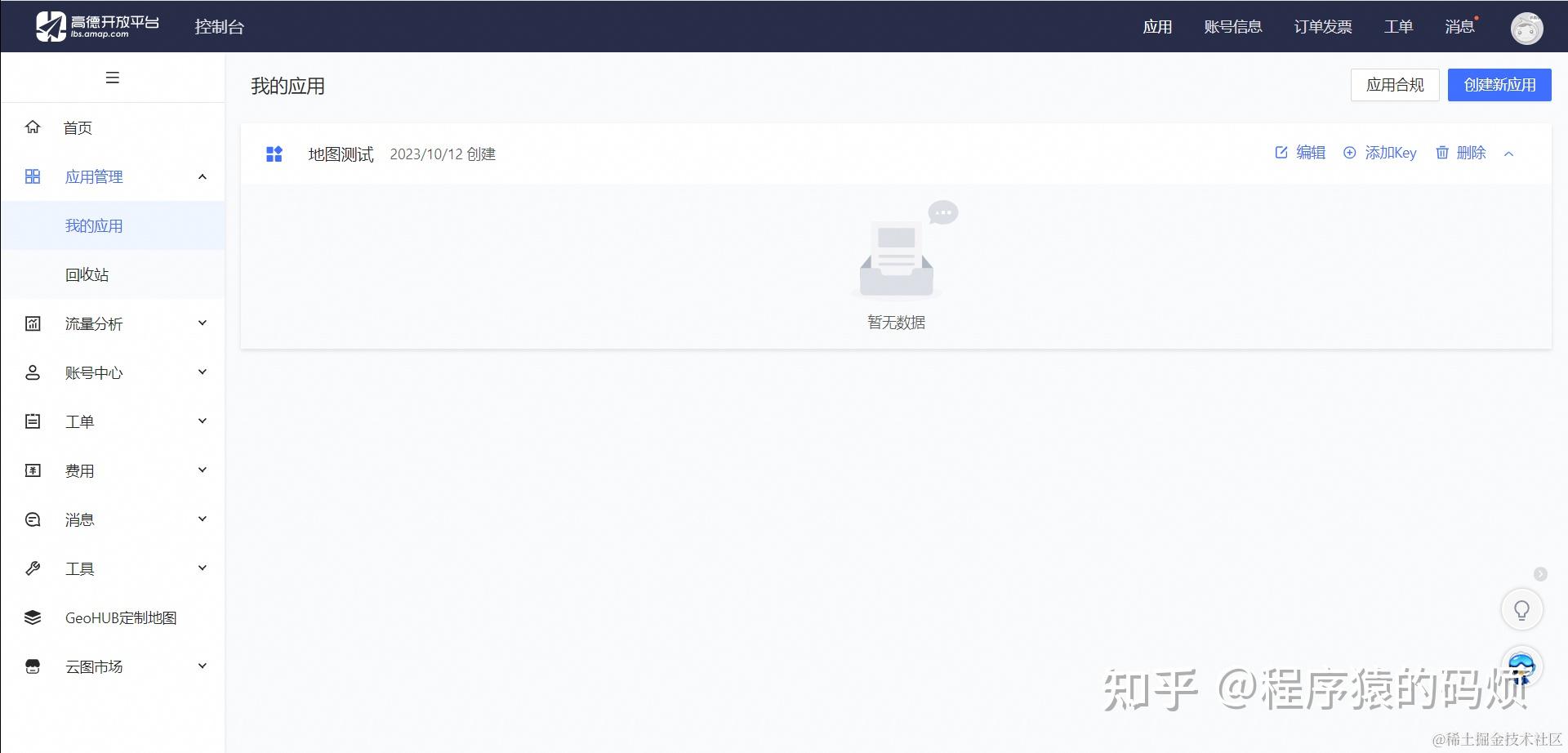The height and width of the screenshot is (753, 1568).
Task: Click the 应用合规 button
Action: point(1395,84)
